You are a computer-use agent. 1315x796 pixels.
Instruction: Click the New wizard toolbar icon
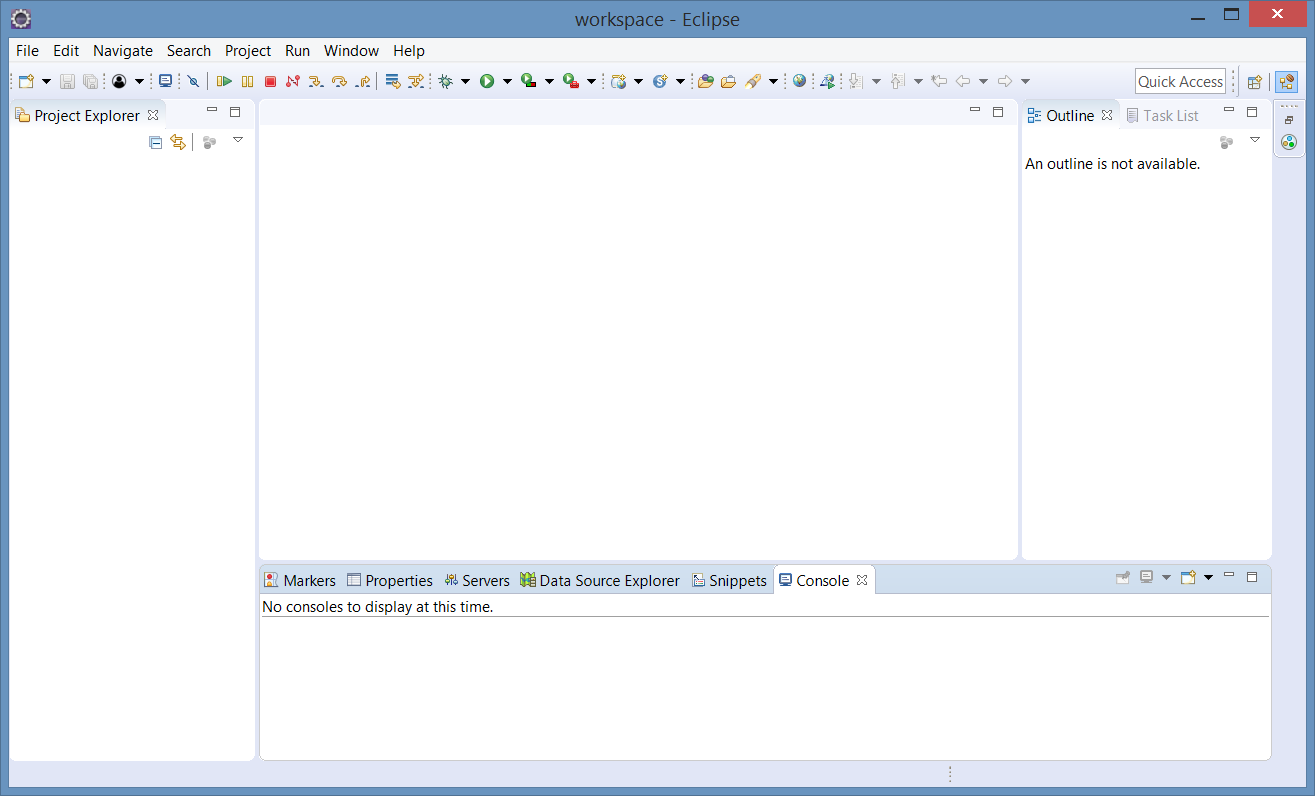click(26, 81)
